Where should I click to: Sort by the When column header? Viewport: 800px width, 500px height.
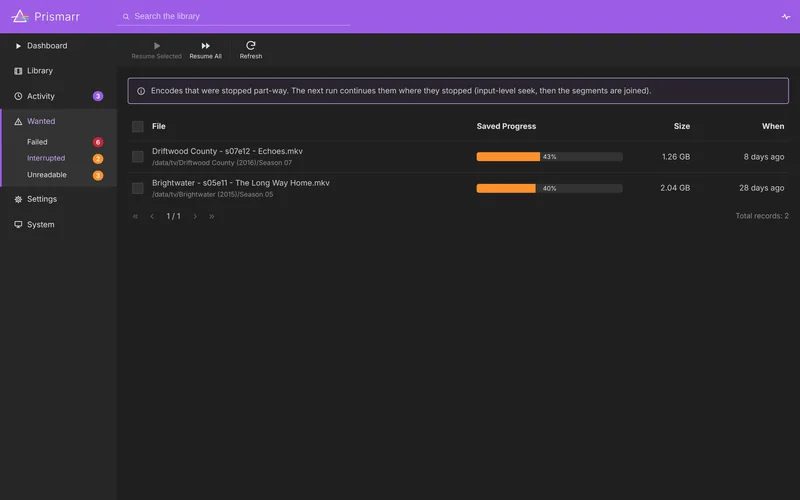coord(773,126)
